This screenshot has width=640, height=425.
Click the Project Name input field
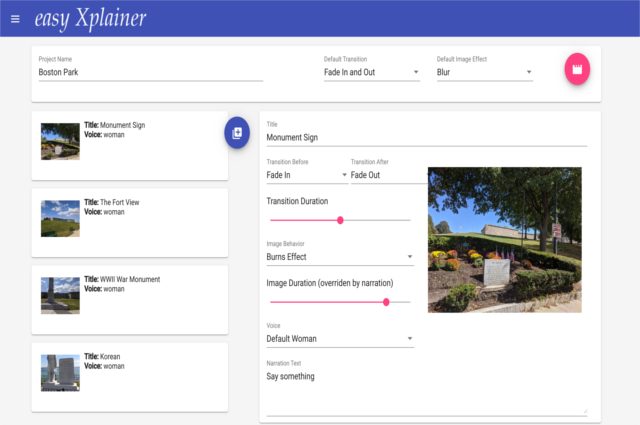pyautogui.click(x=150, y=72)
